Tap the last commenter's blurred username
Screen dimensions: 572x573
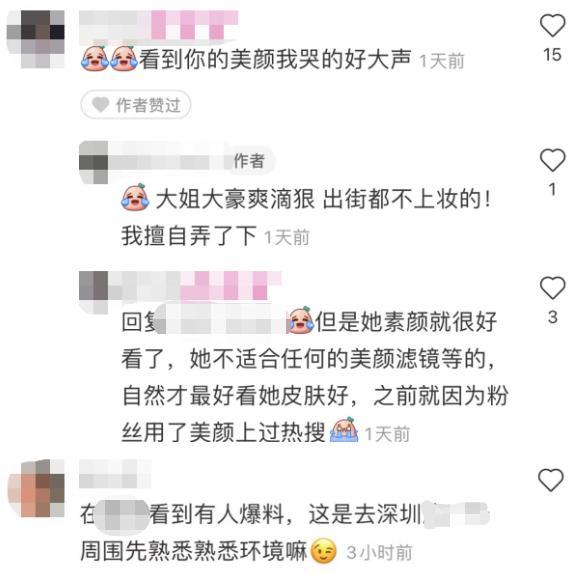point(115,474)
